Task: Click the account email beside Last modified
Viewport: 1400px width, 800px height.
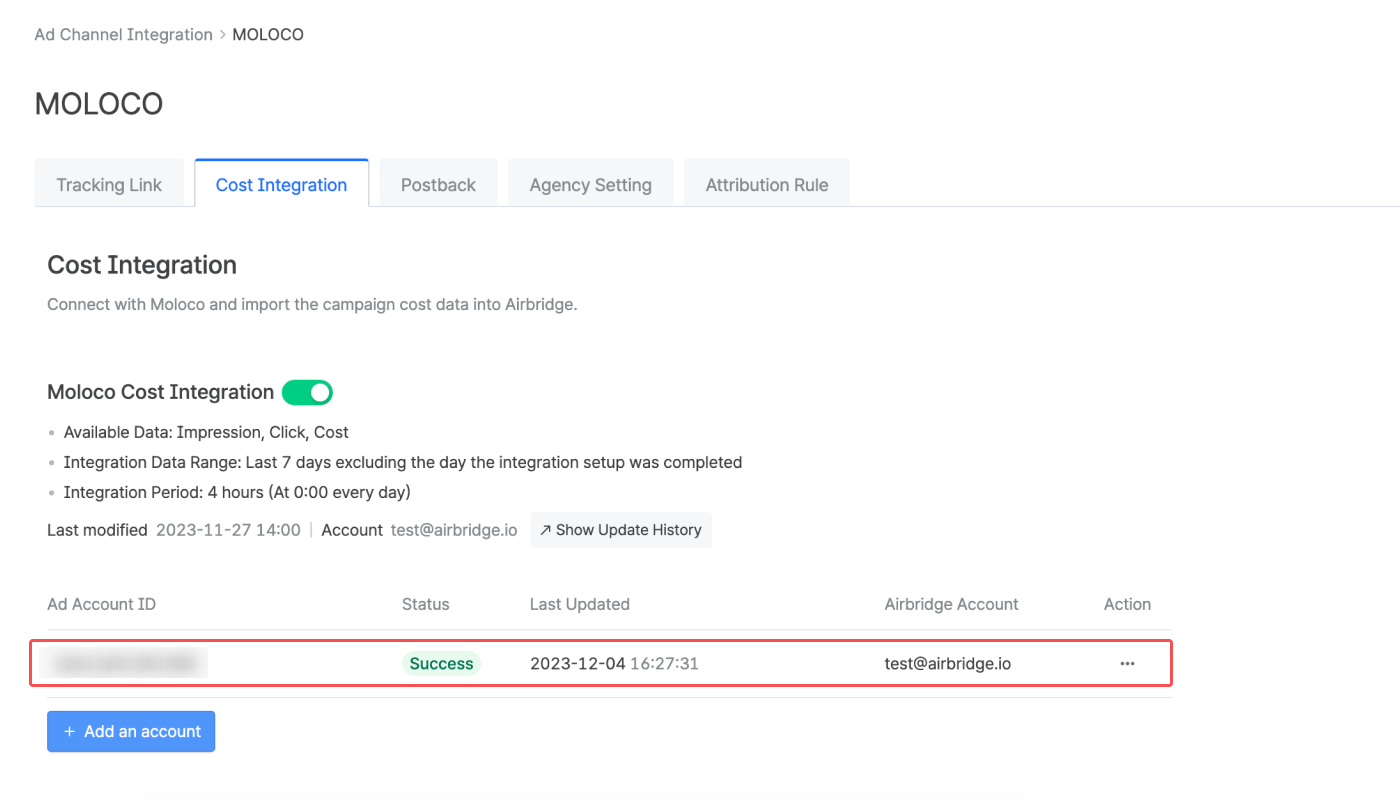Action: point(454,530)
